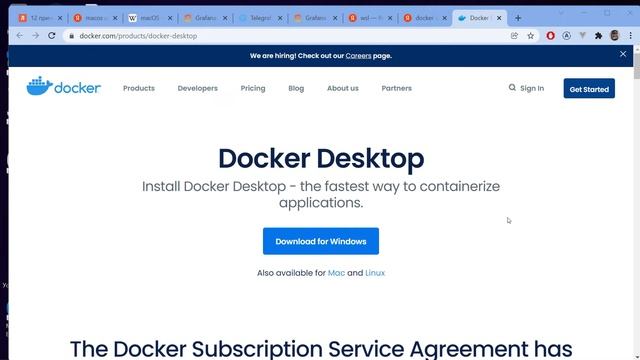Open the About us menu

pos(342,88)
